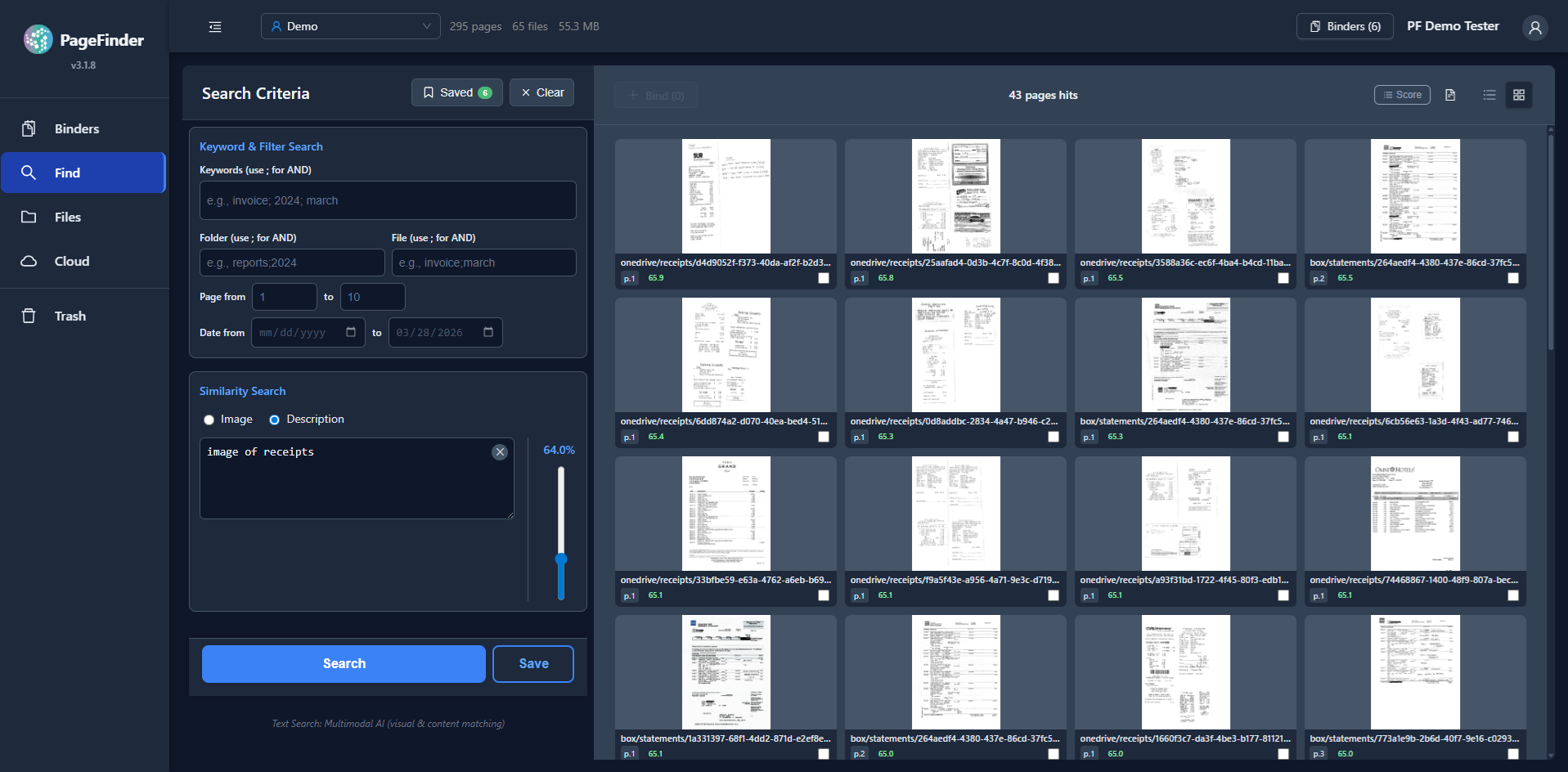Viewport: 1568px width, 772px height.
Task: Clear the similarity description text with X
Action: tap(499, 452)
